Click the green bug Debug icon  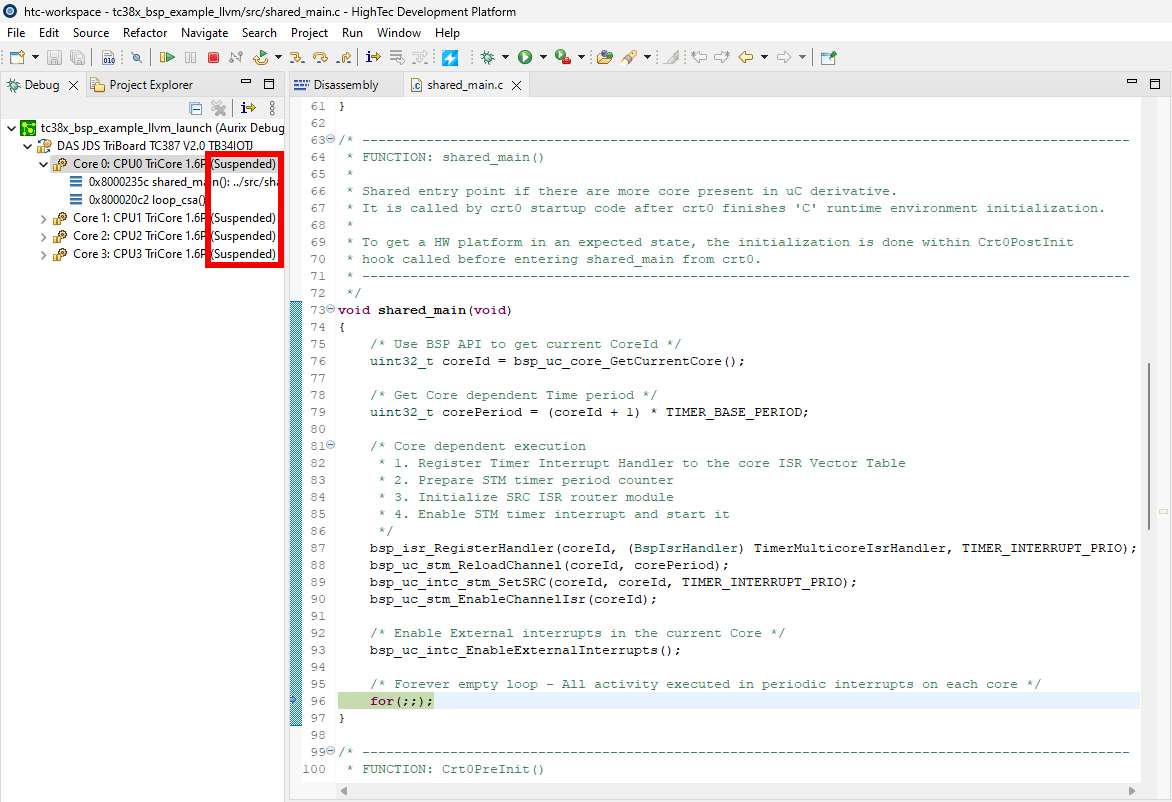tap(488, 58)
